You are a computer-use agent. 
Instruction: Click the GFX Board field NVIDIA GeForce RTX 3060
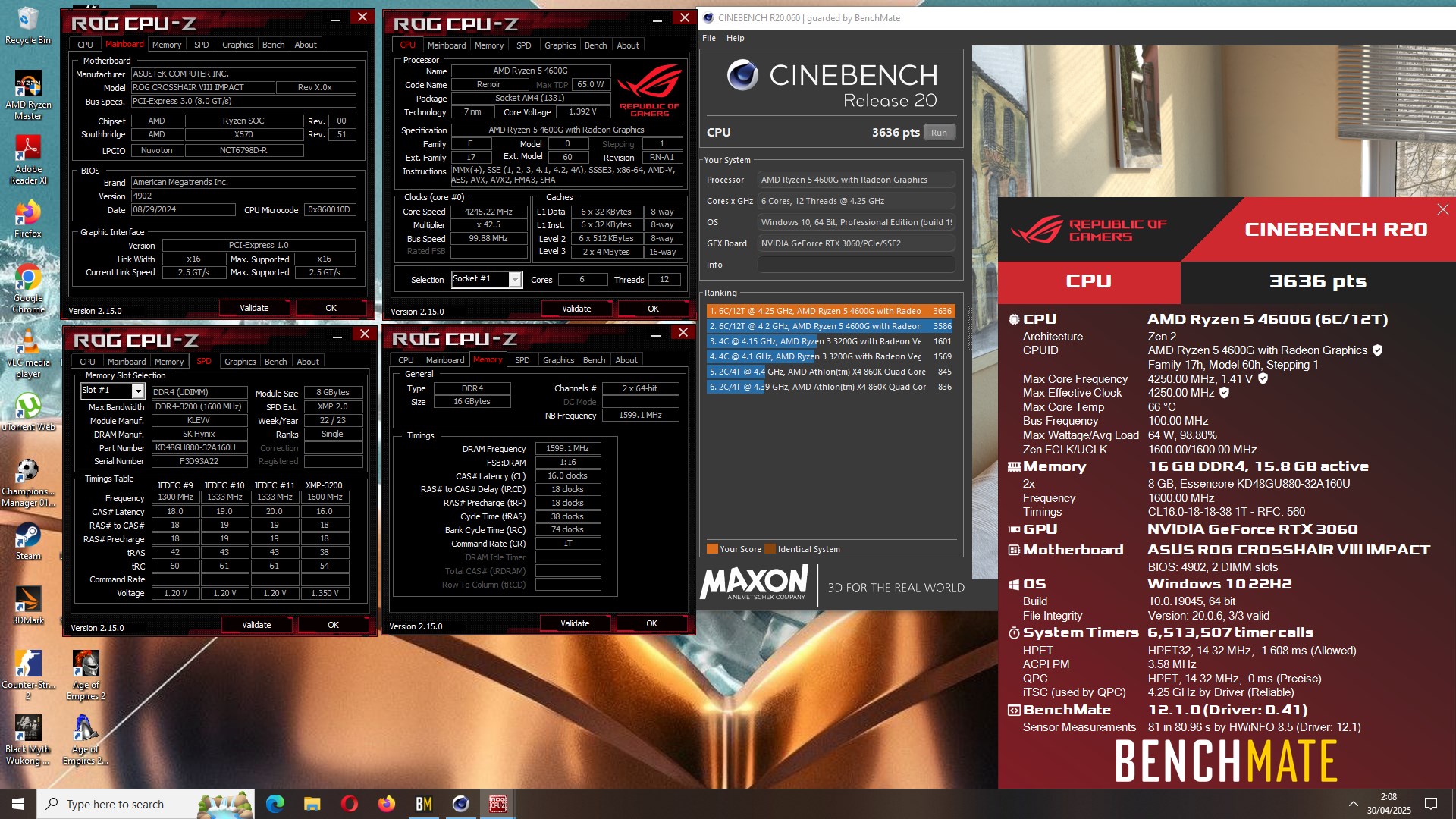pos(855,243)
